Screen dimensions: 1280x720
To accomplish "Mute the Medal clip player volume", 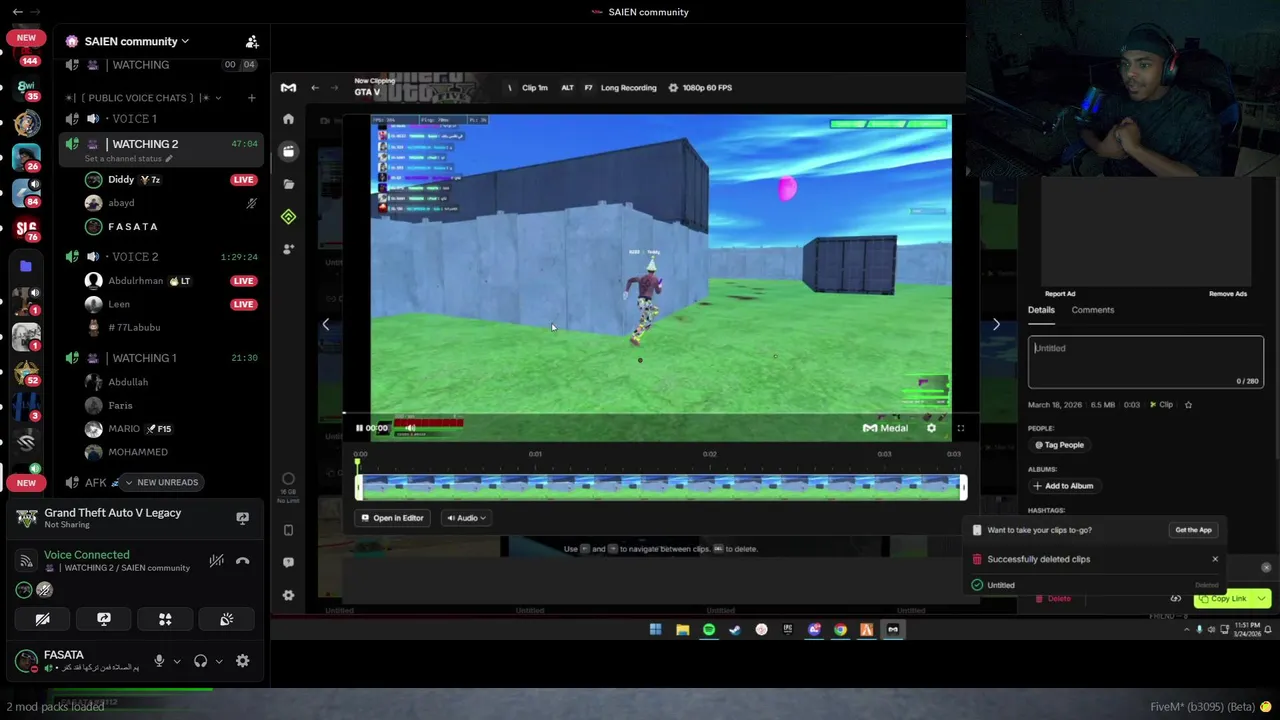I will (410, 428).
